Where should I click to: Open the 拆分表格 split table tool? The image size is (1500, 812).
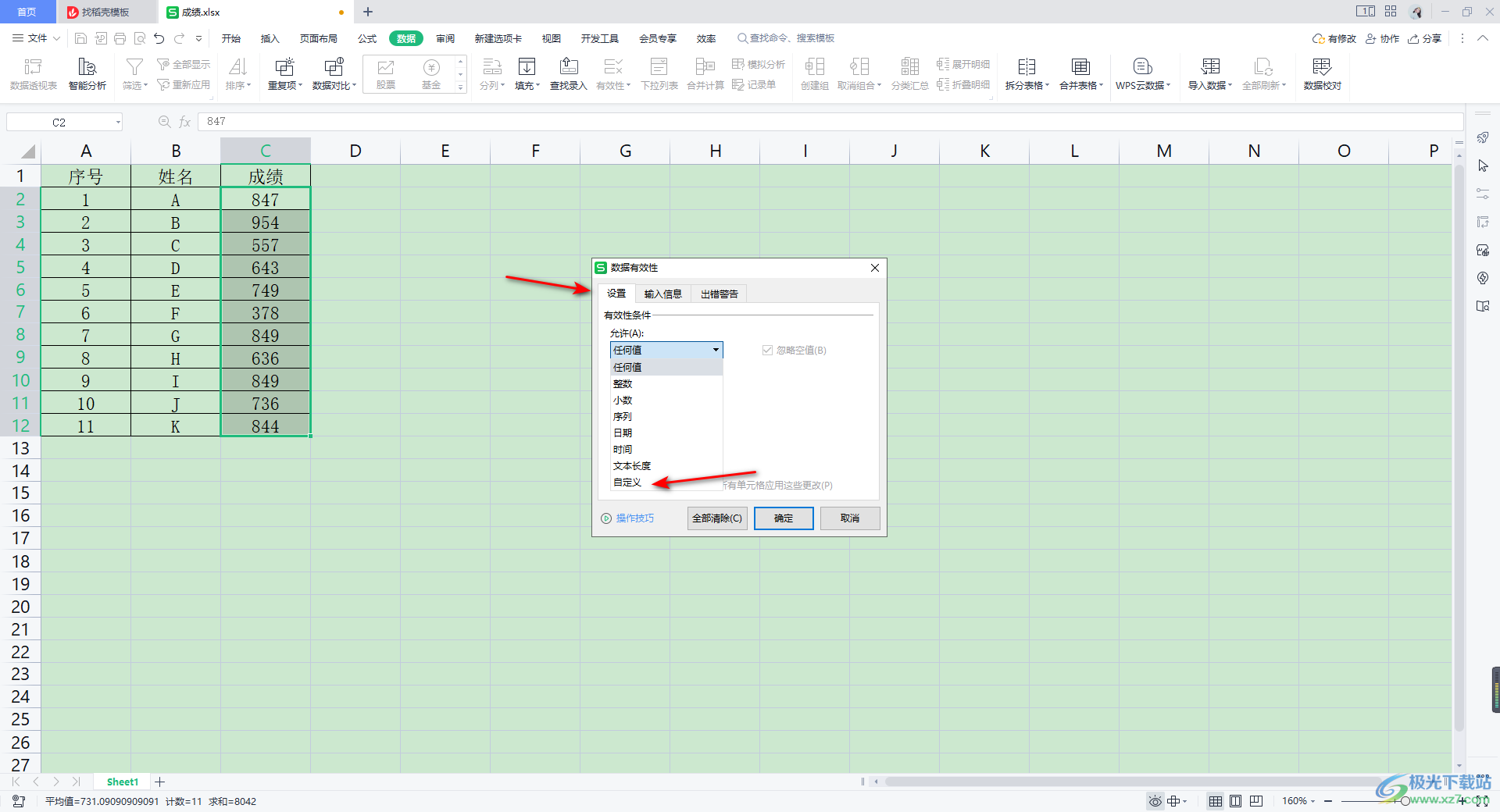point(1027,74)
